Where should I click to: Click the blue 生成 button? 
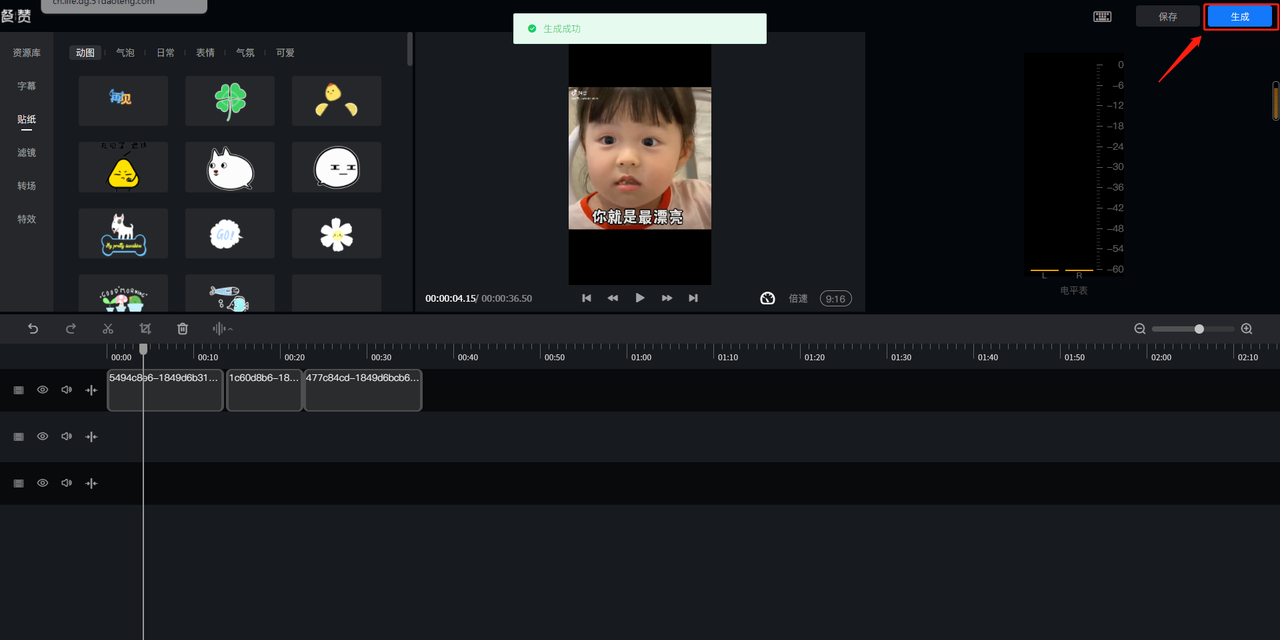pos(1239,17)
